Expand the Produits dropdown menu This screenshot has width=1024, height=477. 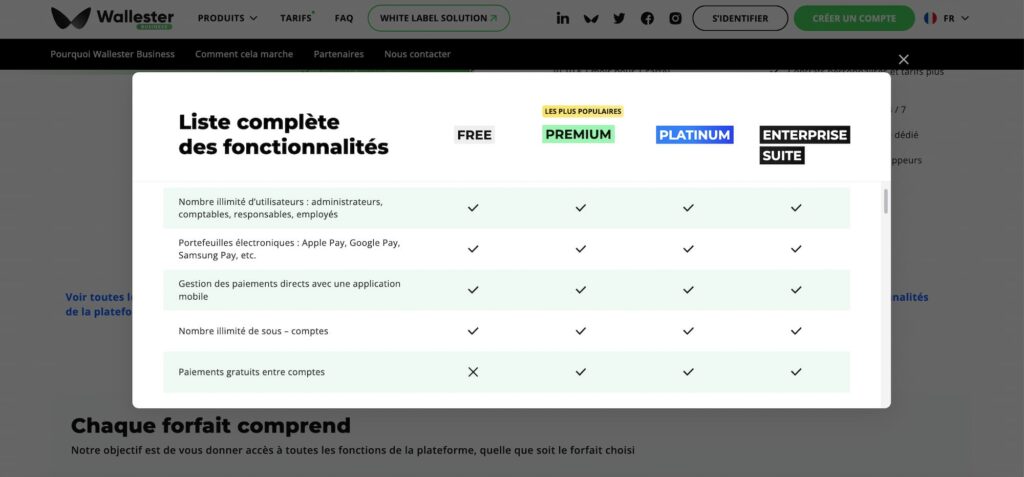(227, 18)
